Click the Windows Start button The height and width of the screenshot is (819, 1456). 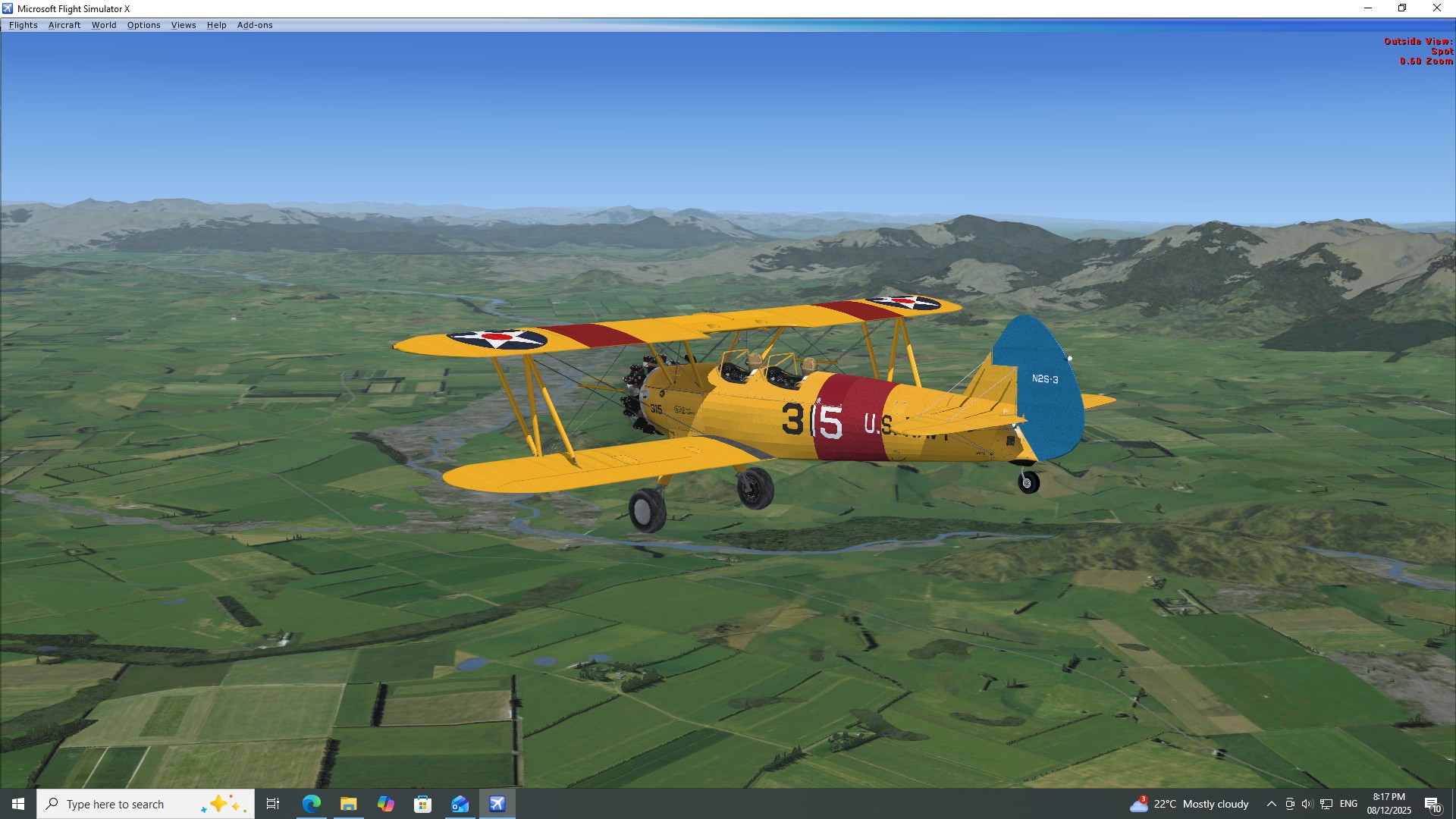point(18,804)
